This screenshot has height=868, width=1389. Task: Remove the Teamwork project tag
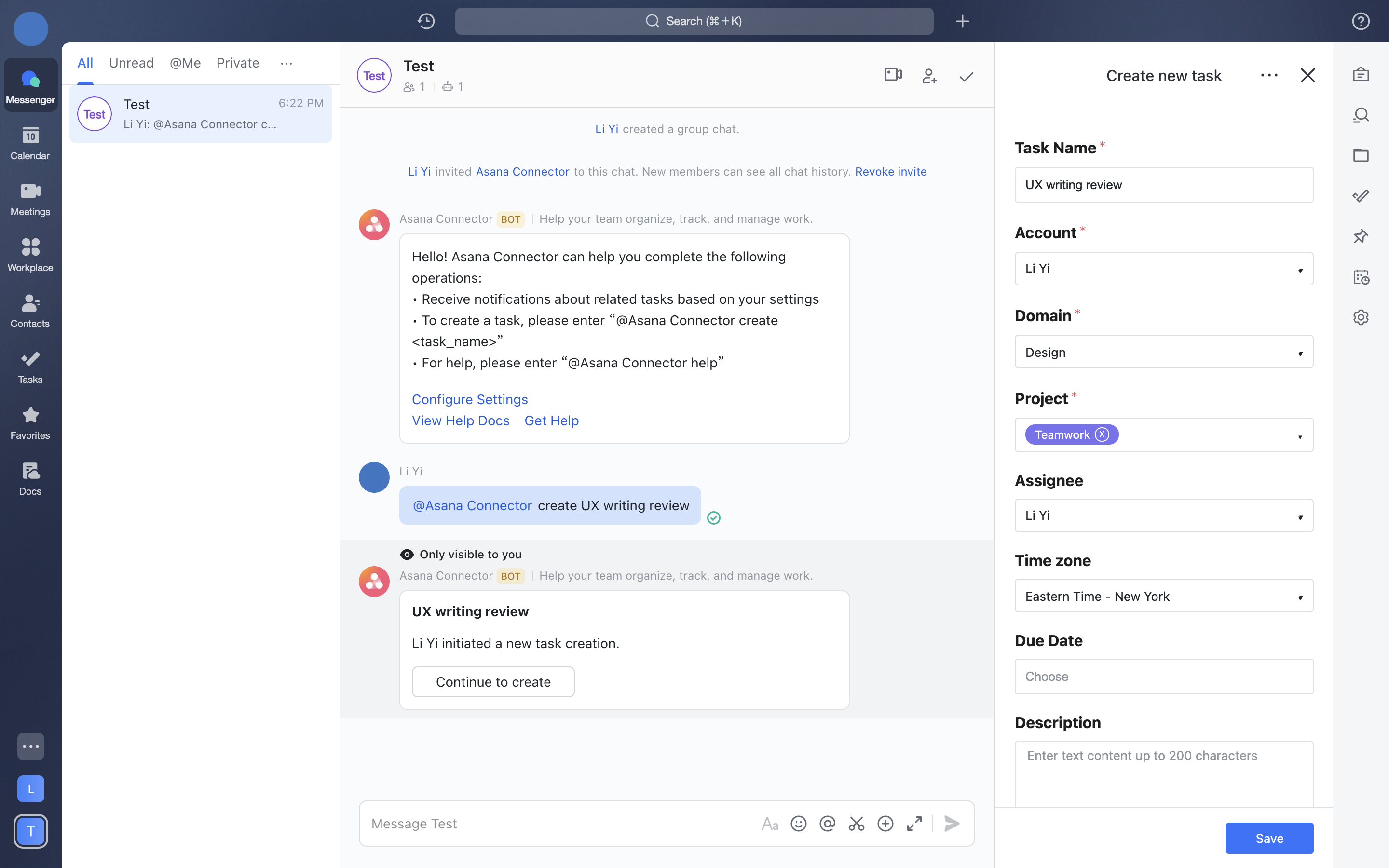tap(1102, 434)
